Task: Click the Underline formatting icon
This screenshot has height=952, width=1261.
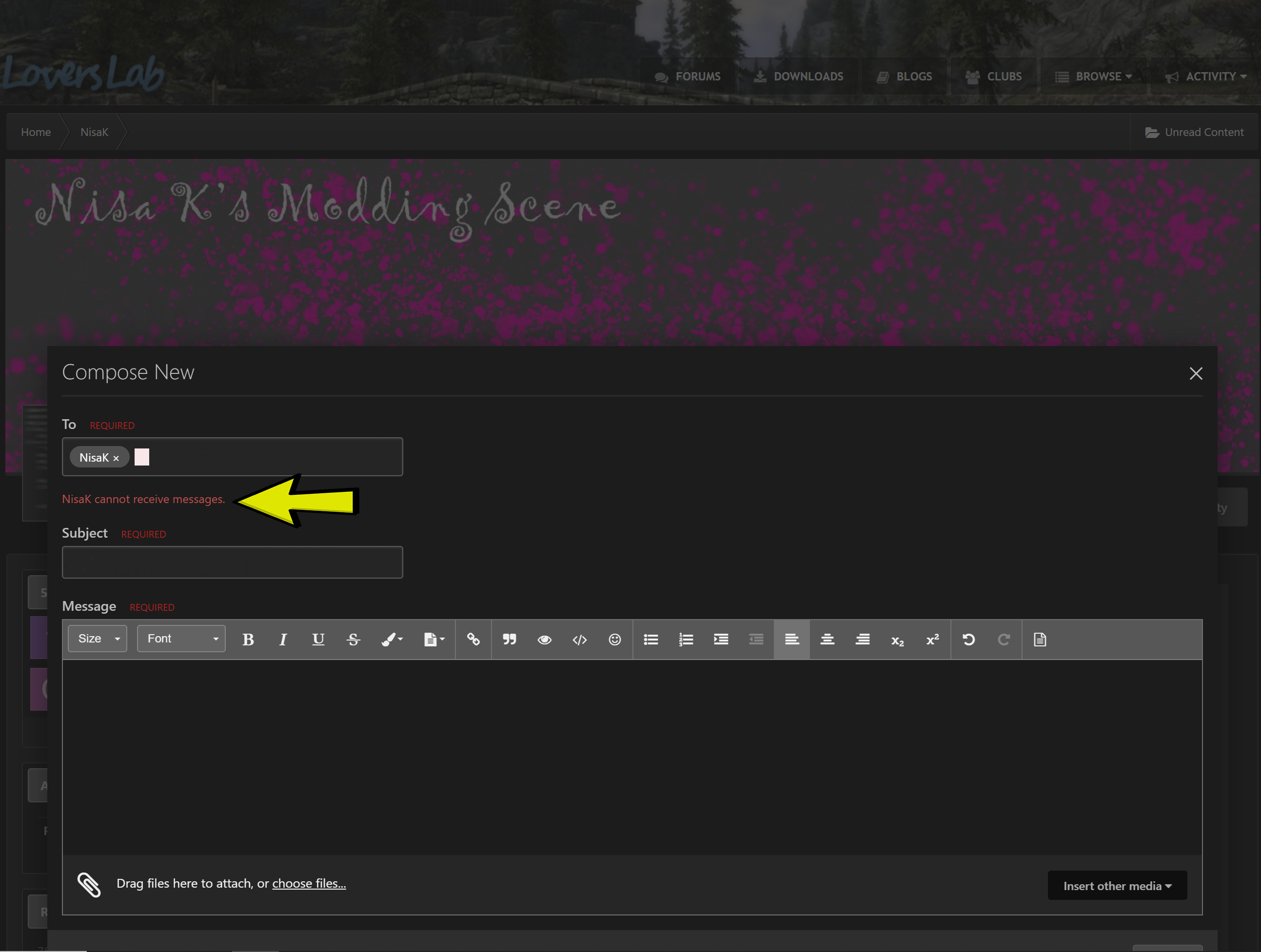Action: click(x=318, y=639)
